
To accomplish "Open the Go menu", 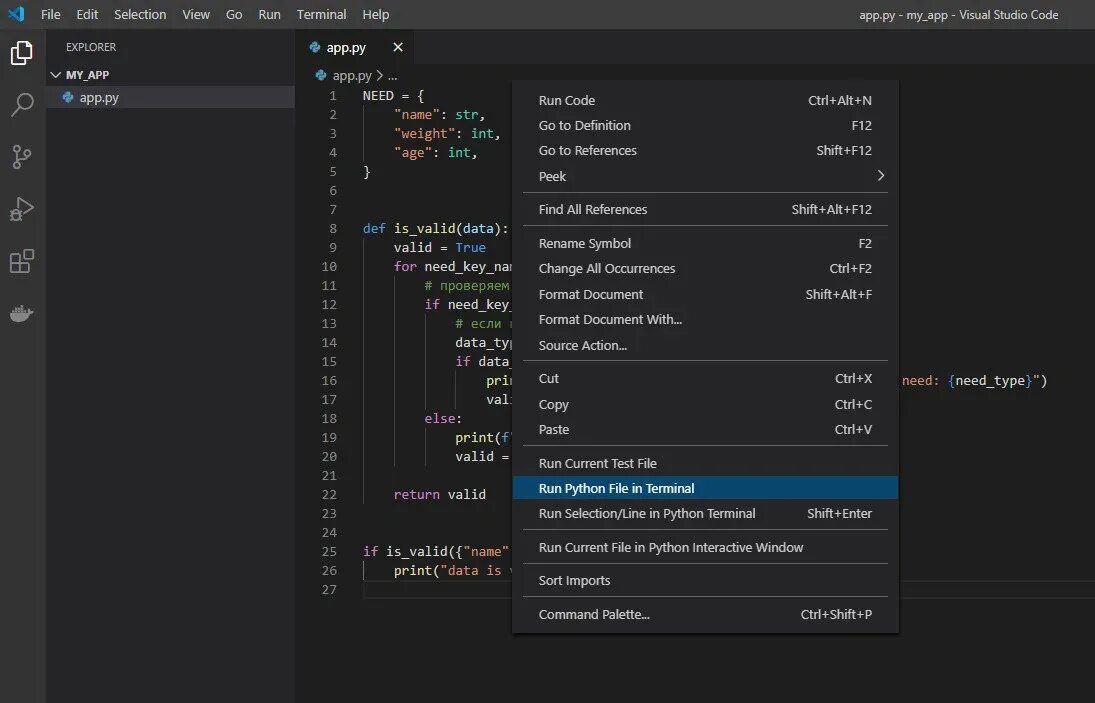I will (x=234, y=14).
